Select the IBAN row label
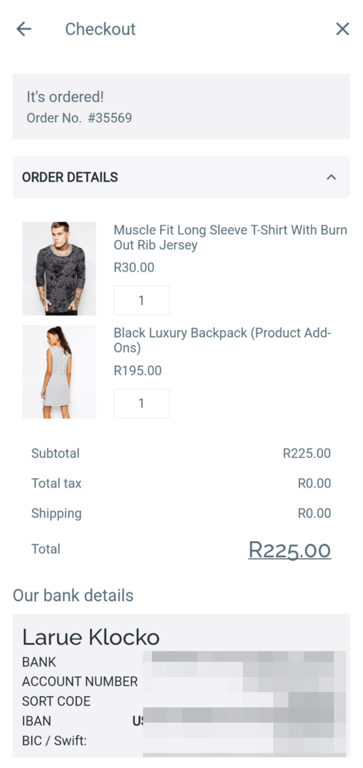Screen dimensions: 363x768 click(37, 721)
